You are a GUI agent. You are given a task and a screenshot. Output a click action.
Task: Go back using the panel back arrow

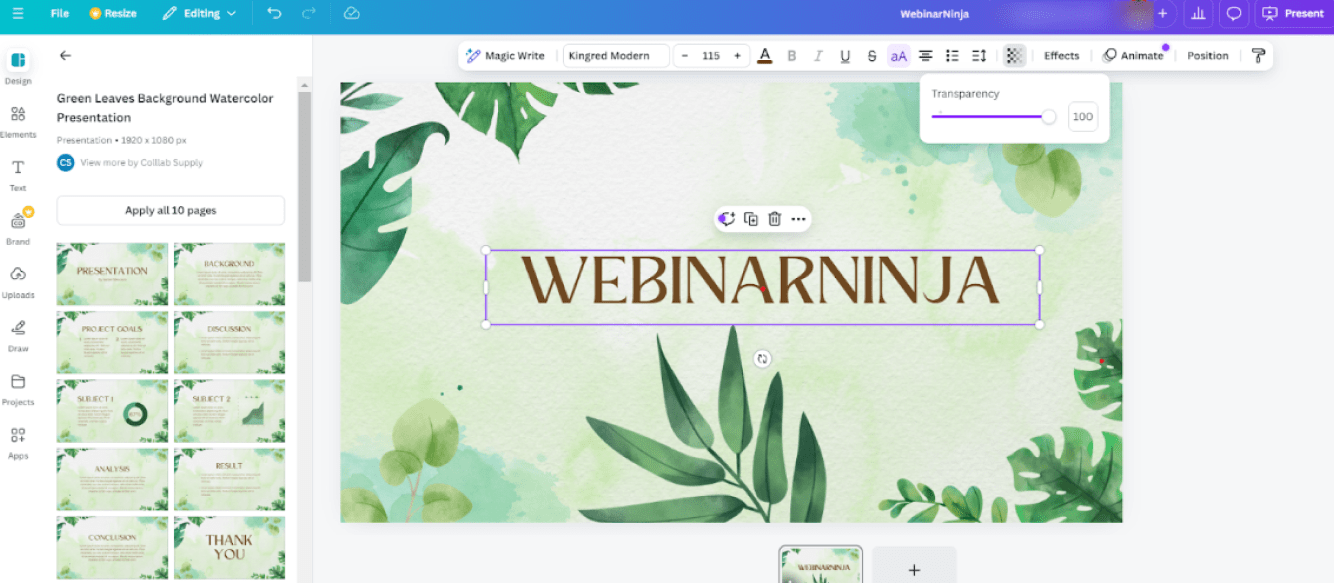tap(65, 56)
